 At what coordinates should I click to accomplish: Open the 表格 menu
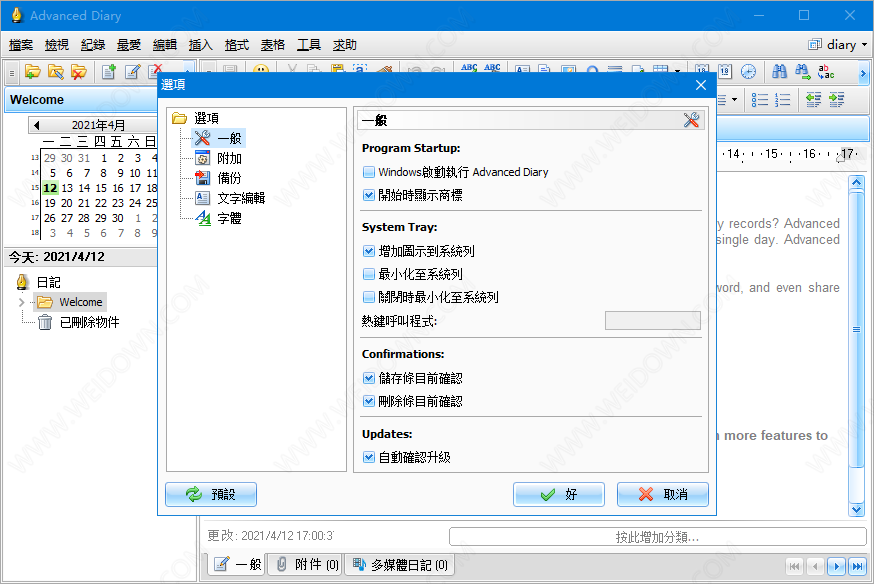click(x=273, y=45)
